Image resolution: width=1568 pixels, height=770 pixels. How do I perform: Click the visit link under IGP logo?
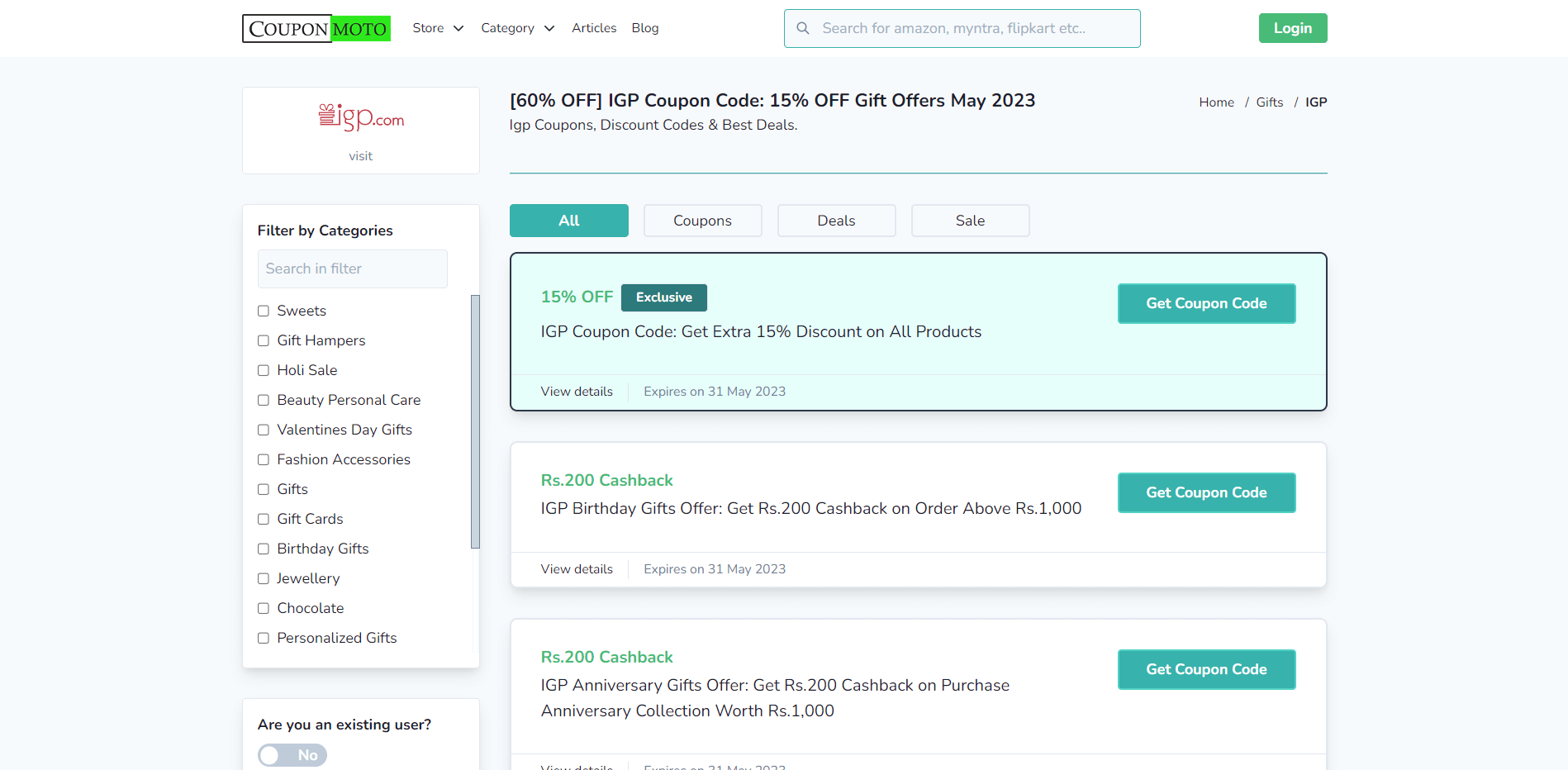point(361,156)
